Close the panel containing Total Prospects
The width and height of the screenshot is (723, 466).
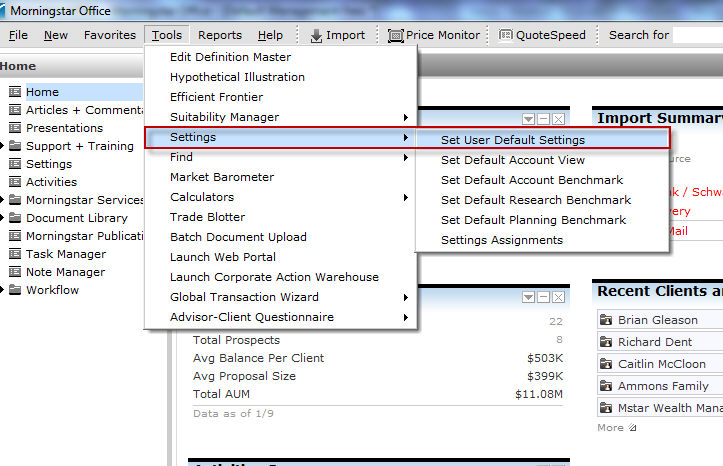pos(558,298)
